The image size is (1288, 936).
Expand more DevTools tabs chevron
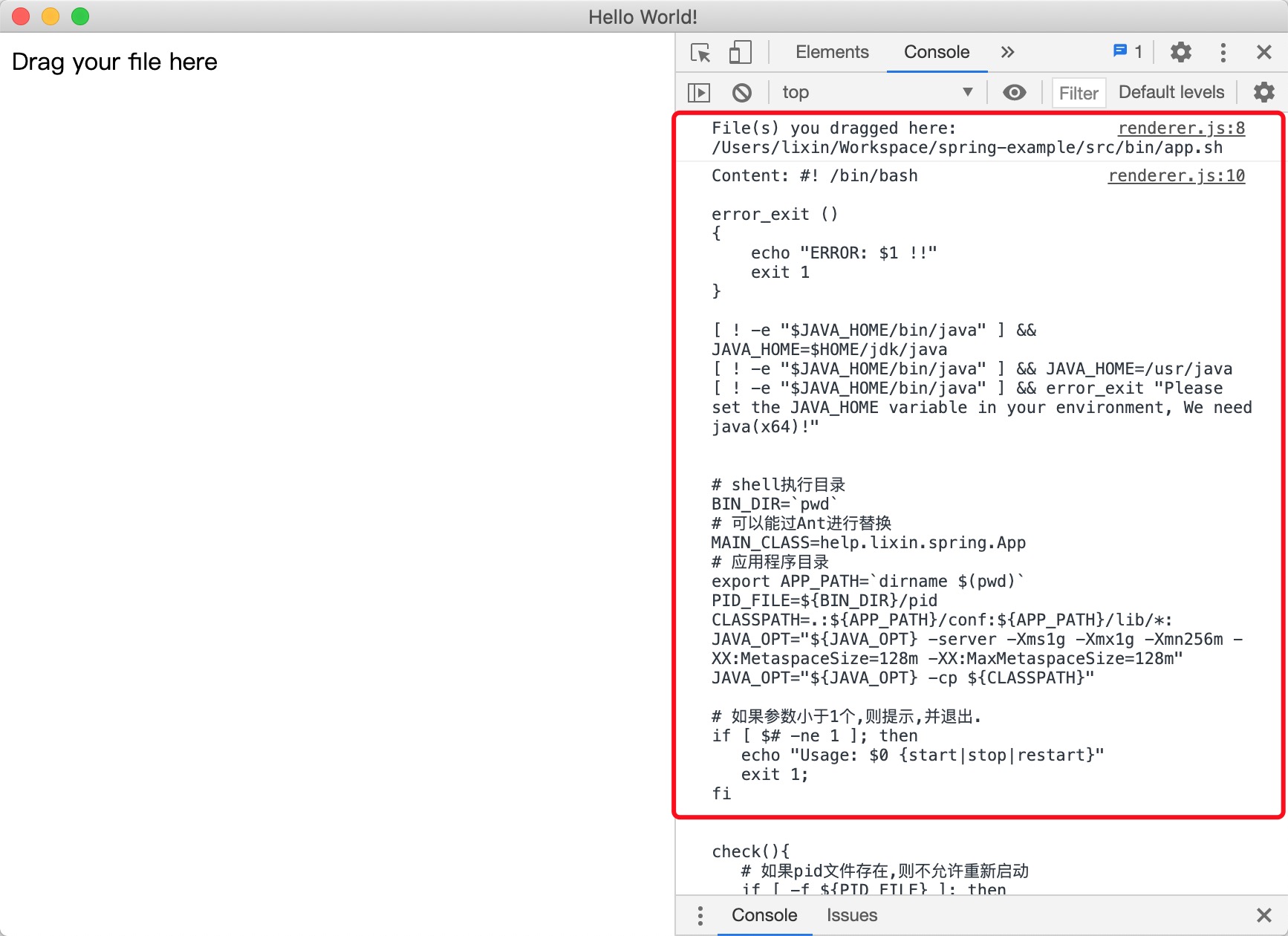click(1007, 52)
